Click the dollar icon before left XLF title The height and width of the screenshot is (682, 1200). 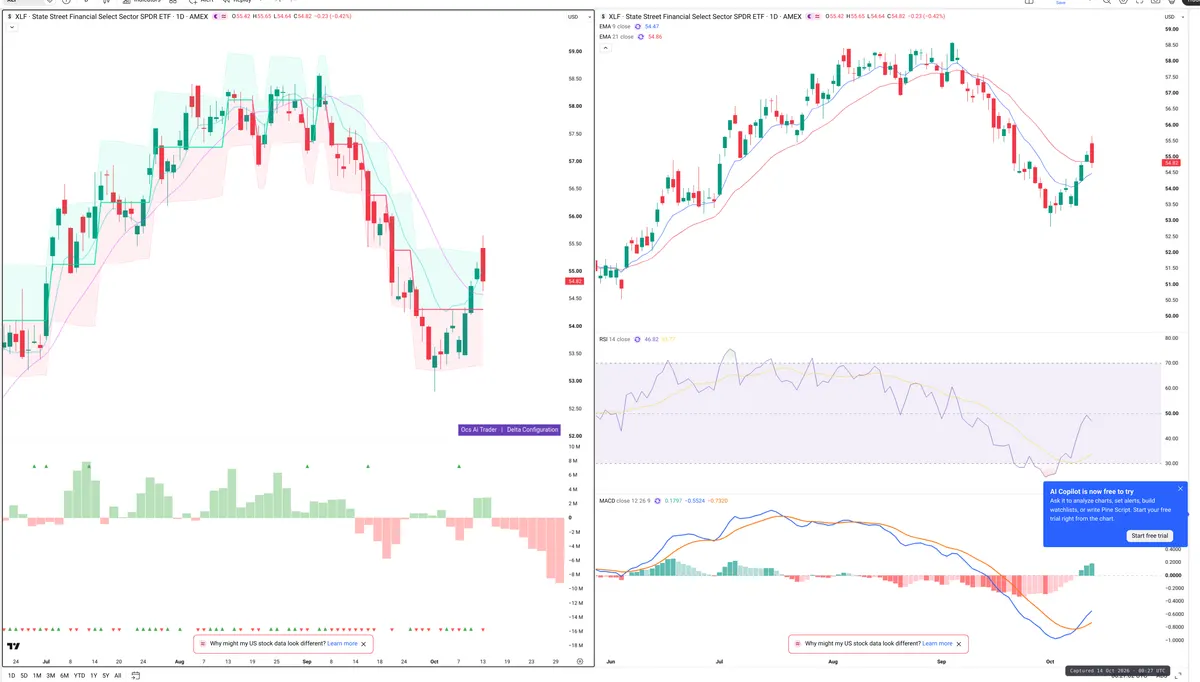pyautogui.click(x=9, y=17)
